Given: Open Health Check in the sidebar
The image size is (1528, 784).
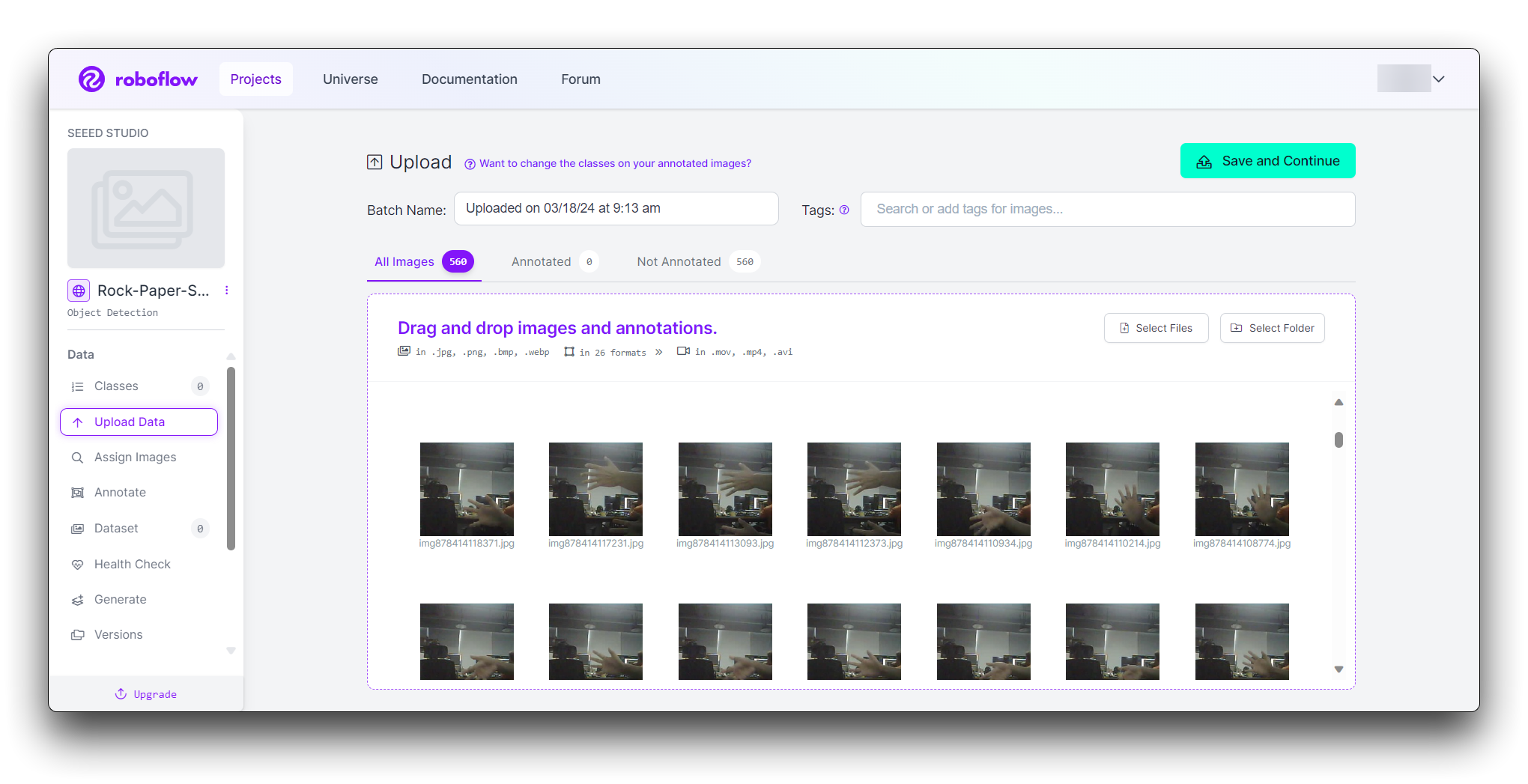Looking at the screenshot, I should click(x=139, y=565).
